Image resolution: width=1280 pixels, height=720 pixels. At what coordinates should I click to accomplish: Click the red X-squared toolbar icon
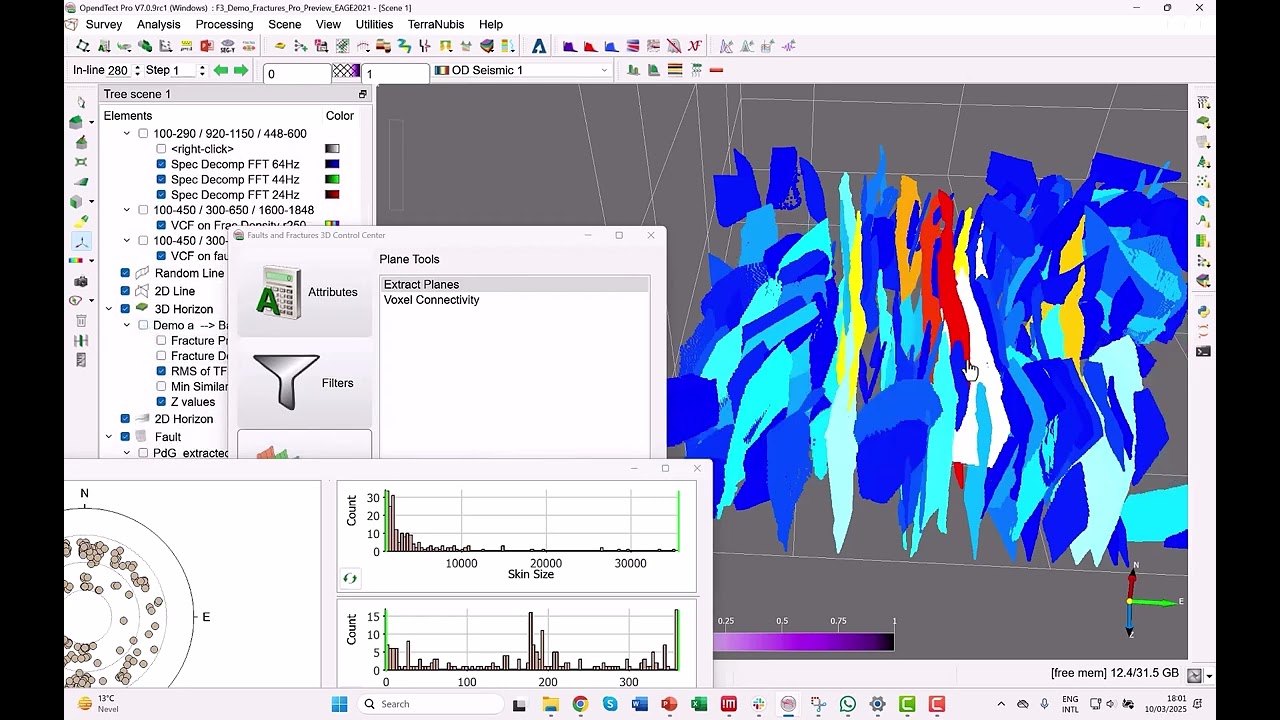(696, 46)
